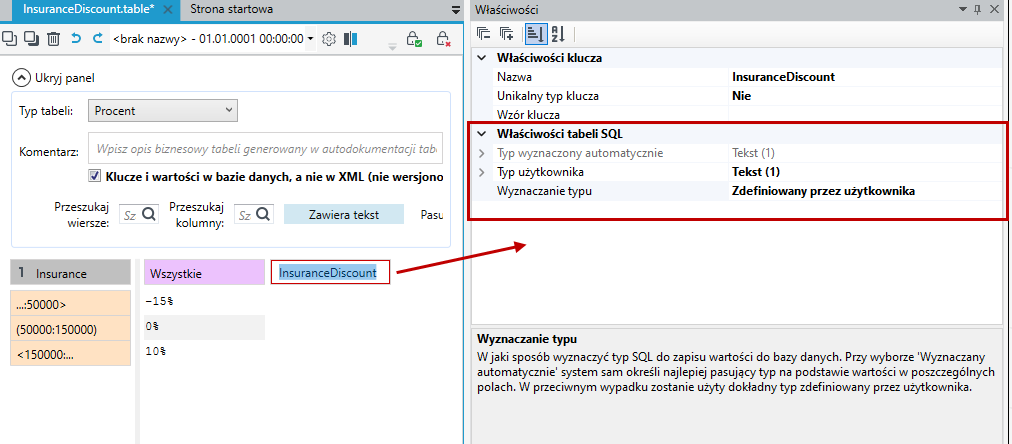Image resolution: width=1012 pixels, height=444 pixels.
Task: Collapse Właściwości klucza section
Action: click(481, 58)
